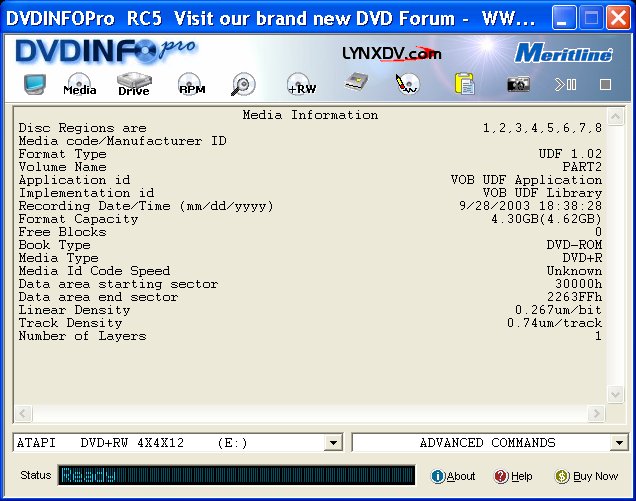Expand the ADVANCED COMMANDS dropdown
This screenshot has height=501, width=636.
click(619, 443)
